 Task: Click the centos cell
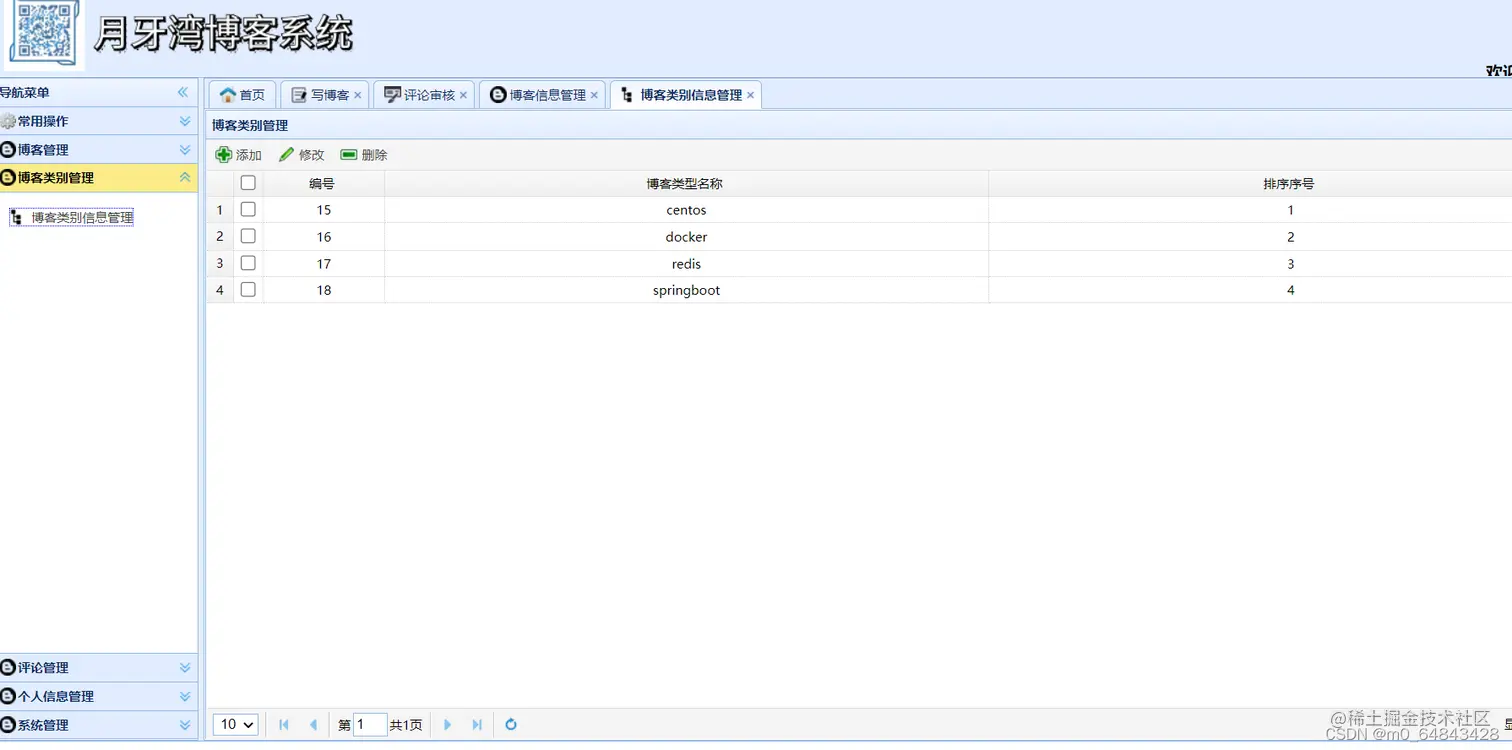pyautogui.click(x=686, y=210)
